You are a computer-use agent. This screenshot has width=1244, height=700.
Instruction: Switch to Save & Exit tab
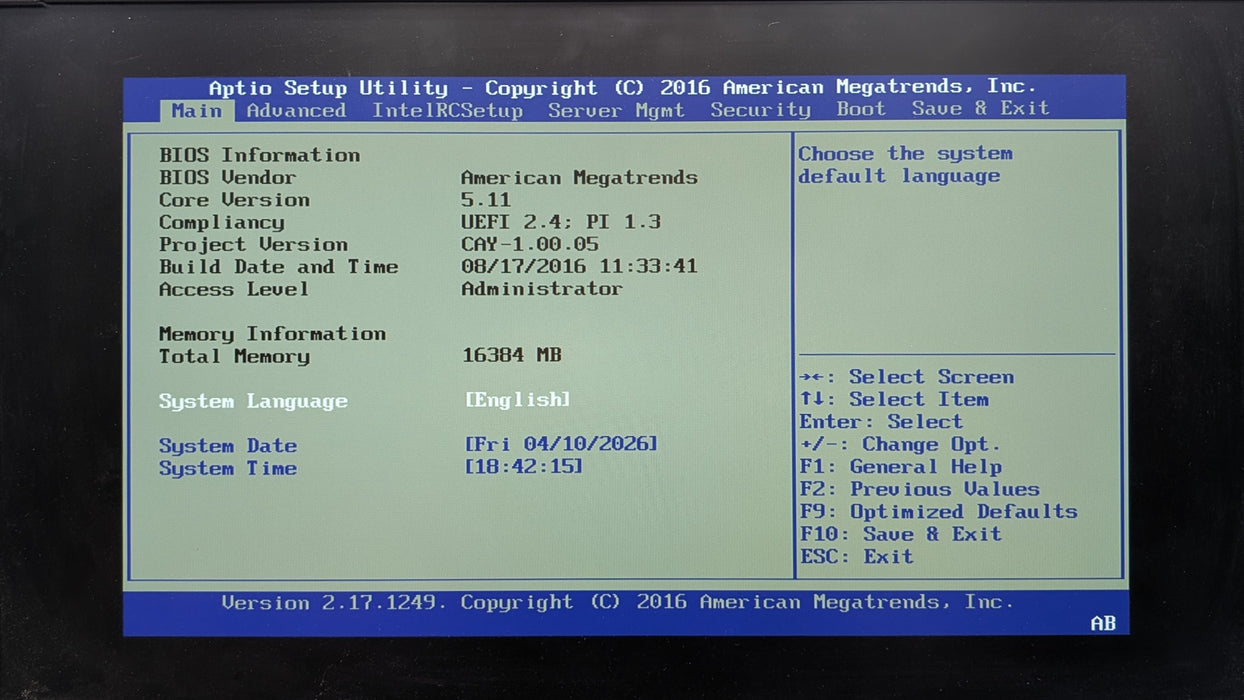pyautogui.click(x=980, y=108)
